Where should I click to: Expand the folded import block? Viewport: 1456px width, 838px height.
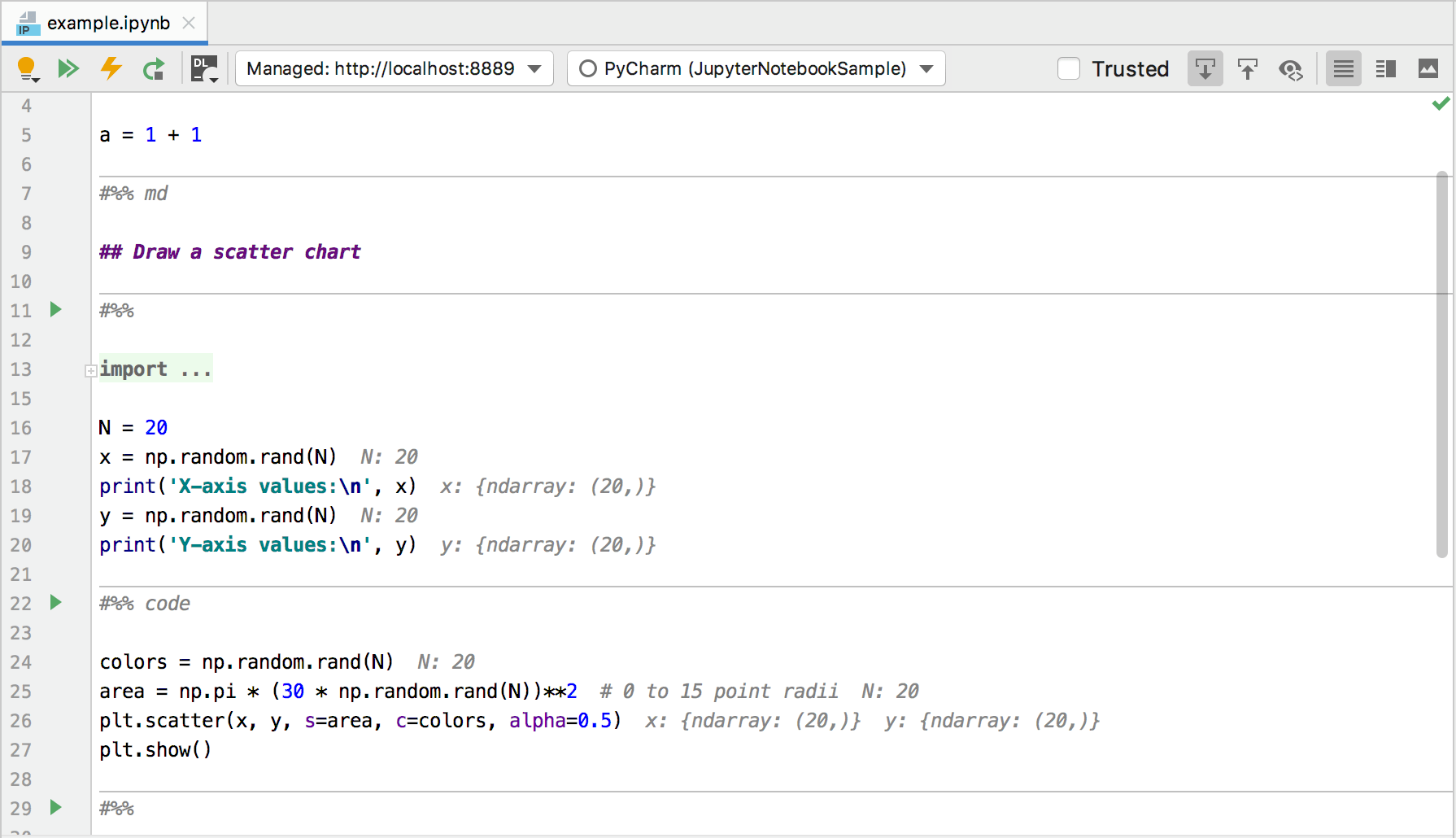coord(91,370)
